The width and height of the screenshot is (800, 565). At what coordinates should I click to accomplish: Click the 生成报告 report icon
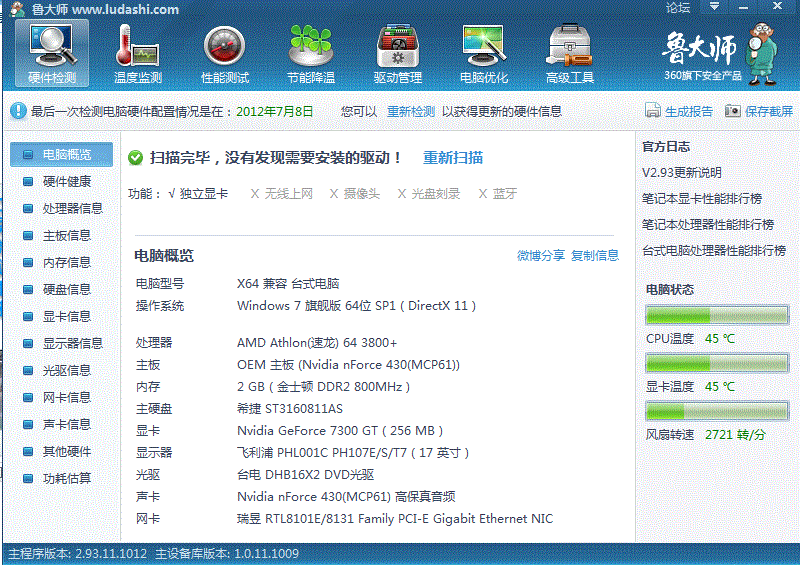(x=653, y=110)
